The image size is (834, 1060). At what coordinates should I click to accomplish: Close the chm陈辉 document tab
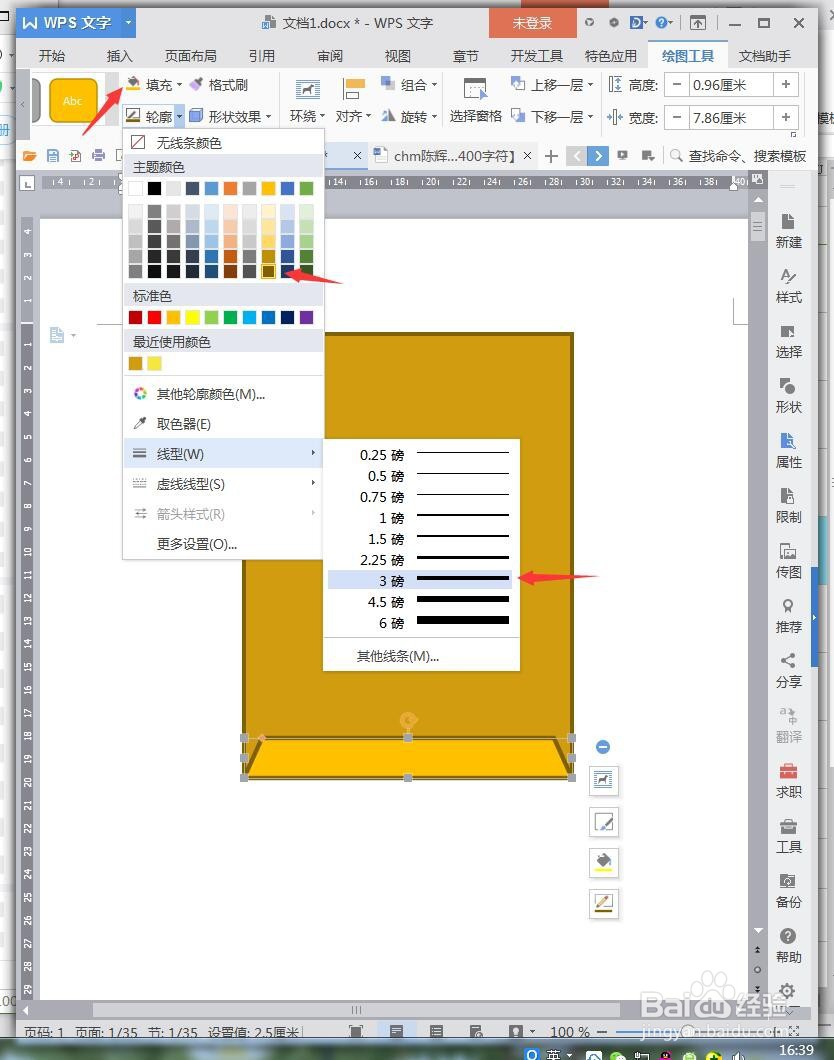tap(527, 156)
